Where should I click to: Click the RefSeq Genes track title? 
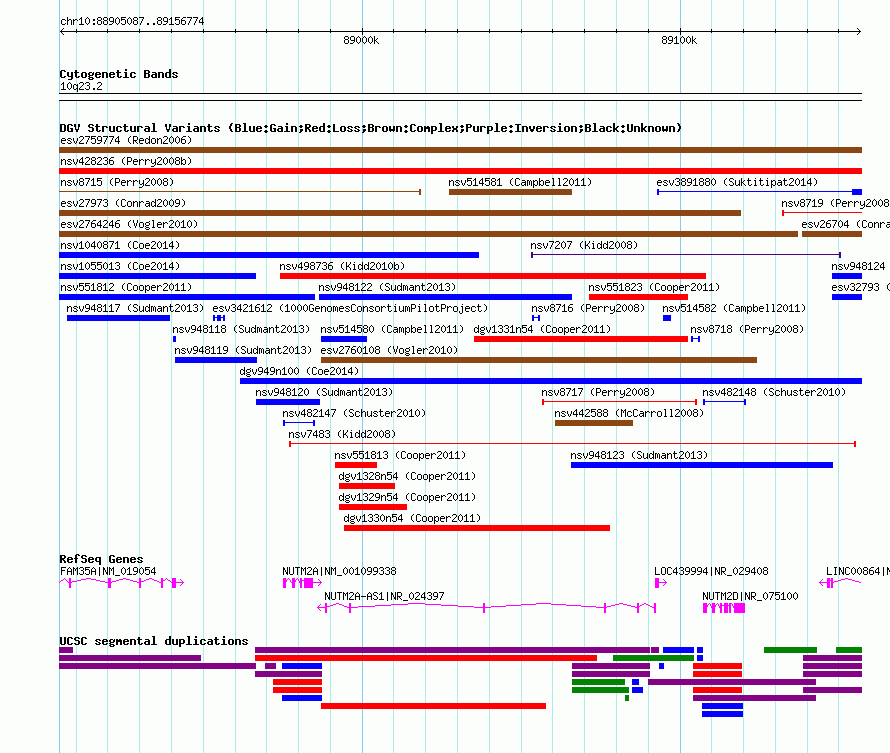[x=101, y=559]
